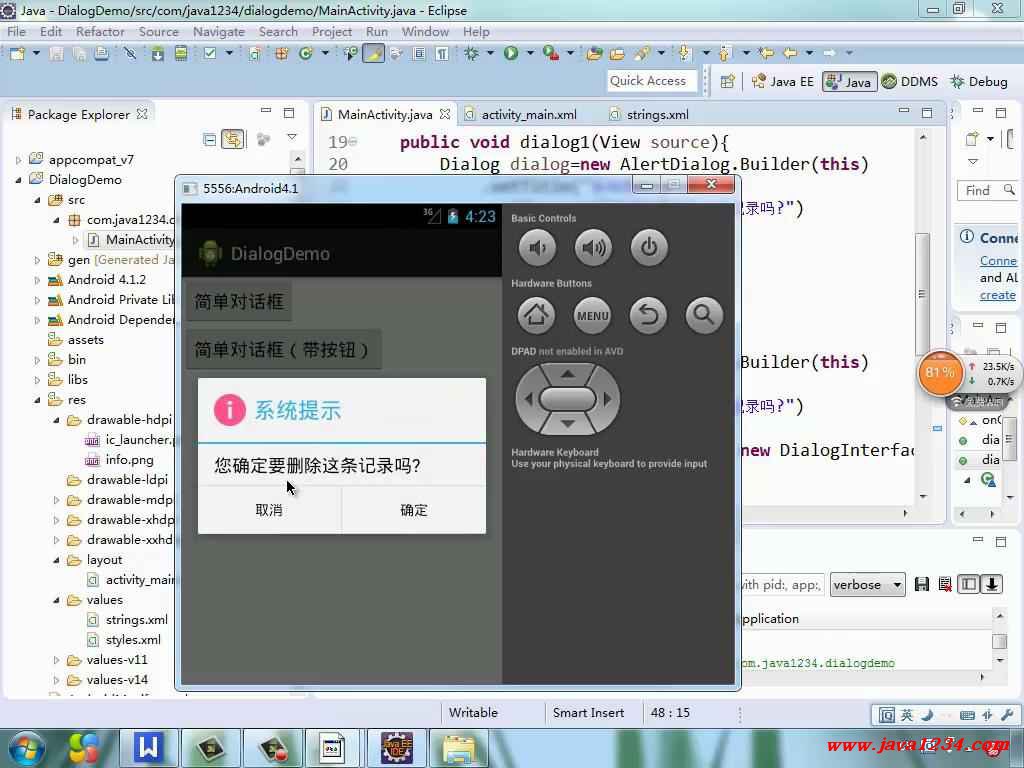Click the Save LogCat to file icon
1024x768 pixels.
[921, 584]
